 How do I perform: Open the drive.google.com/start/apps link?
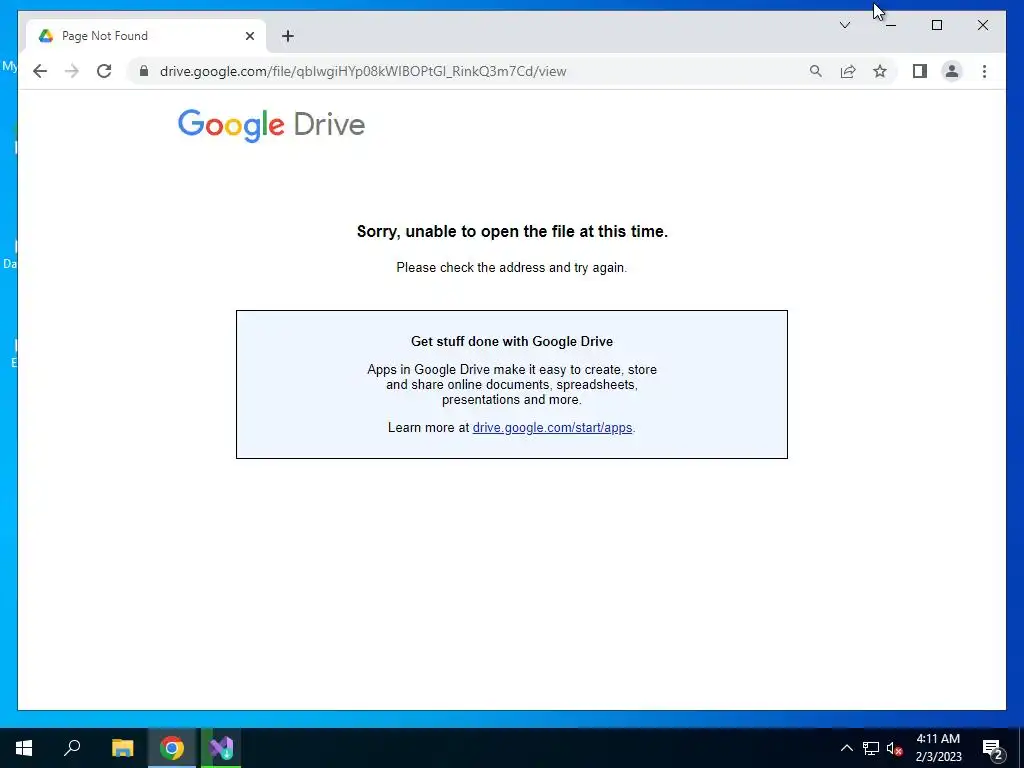point(552,427)
